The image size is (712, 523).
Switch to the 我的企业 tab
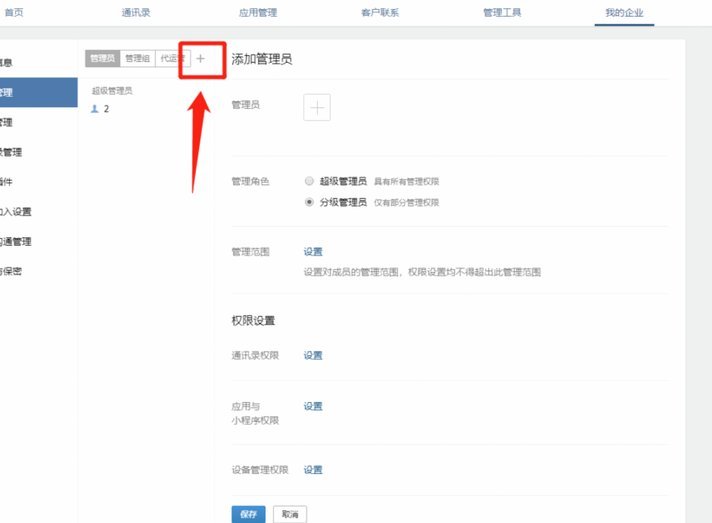pyautogui.click(x=624, y=12)
